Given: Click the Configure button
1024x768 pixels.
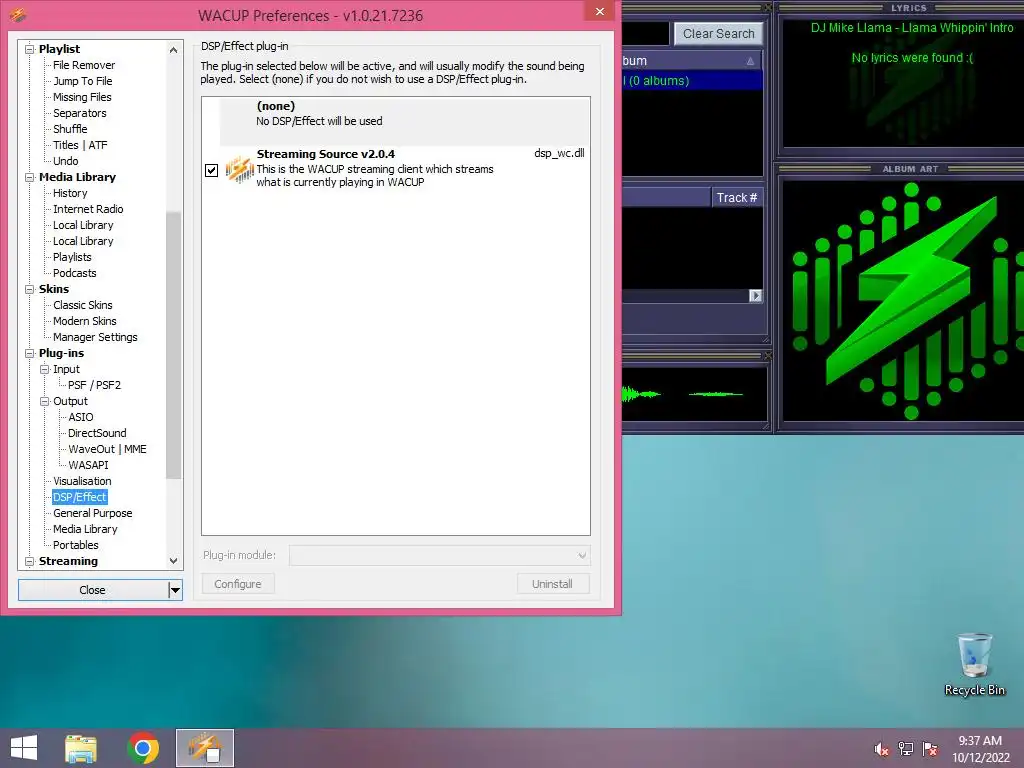Looking at the screenshot, I should pos(238,584).
